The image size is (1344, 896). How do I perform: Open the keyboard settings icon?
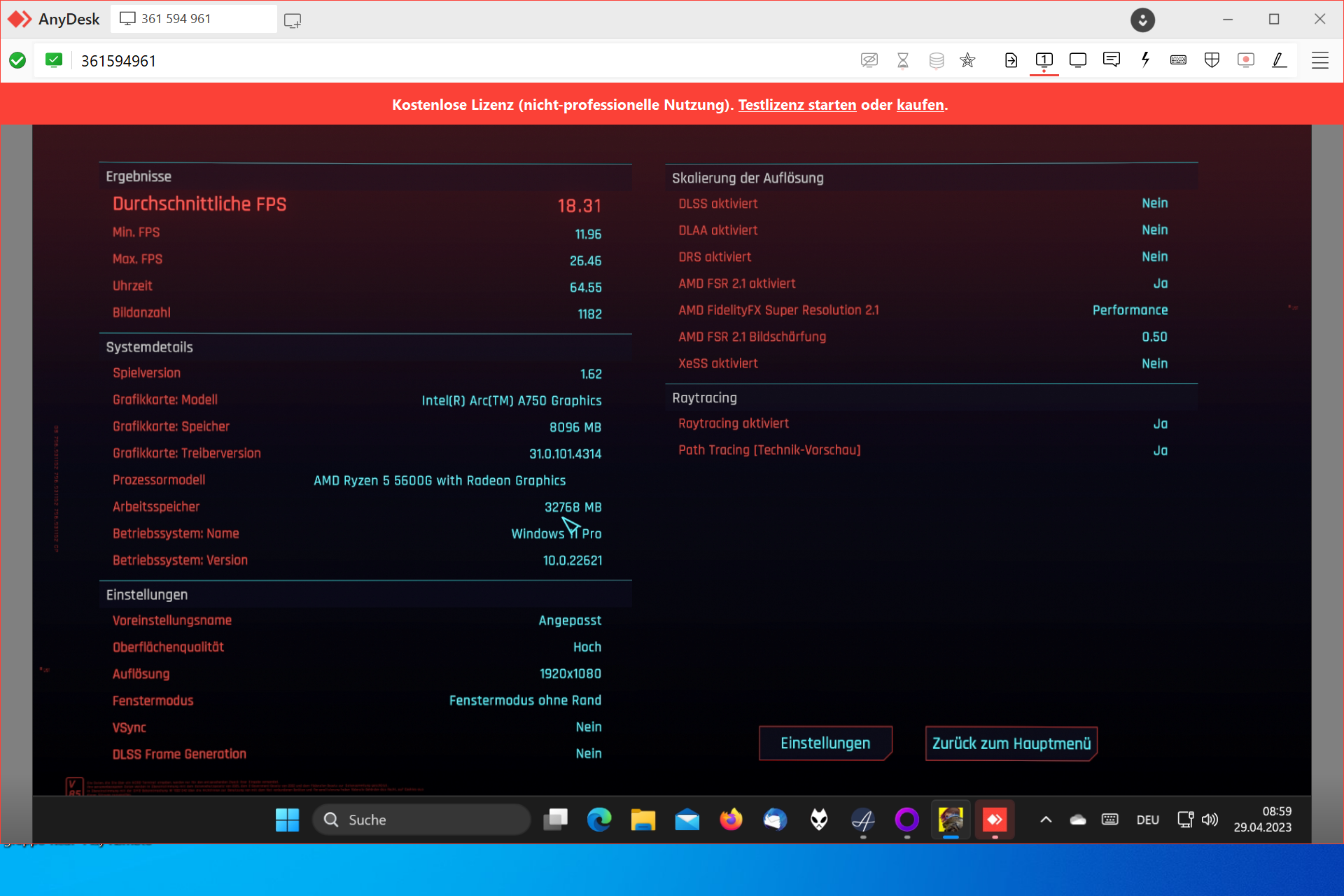(x=1178, y=60)
